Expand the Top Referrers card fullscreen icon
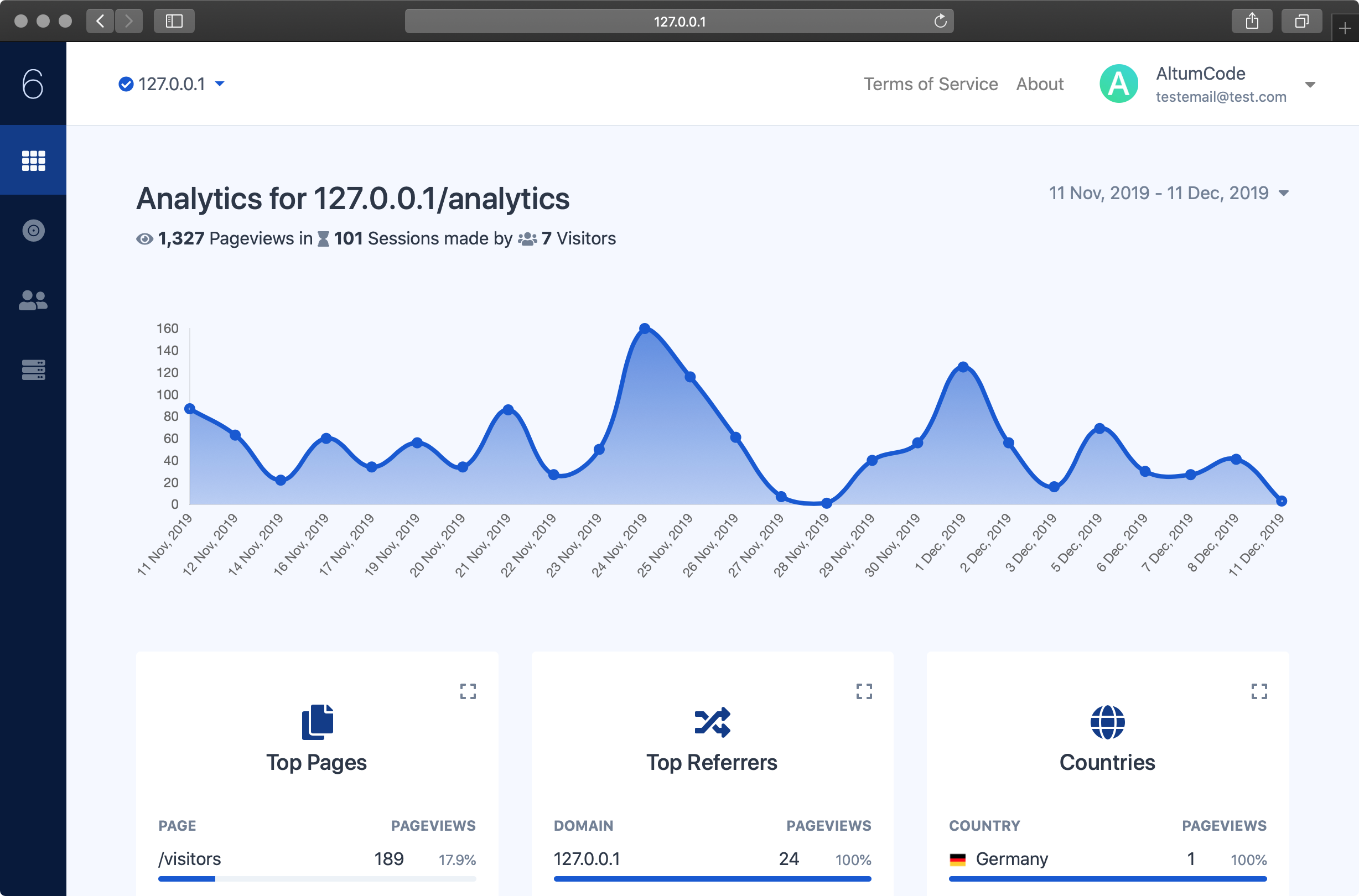This screenshot has width=1359, height=896. click(x=864, y=691)
